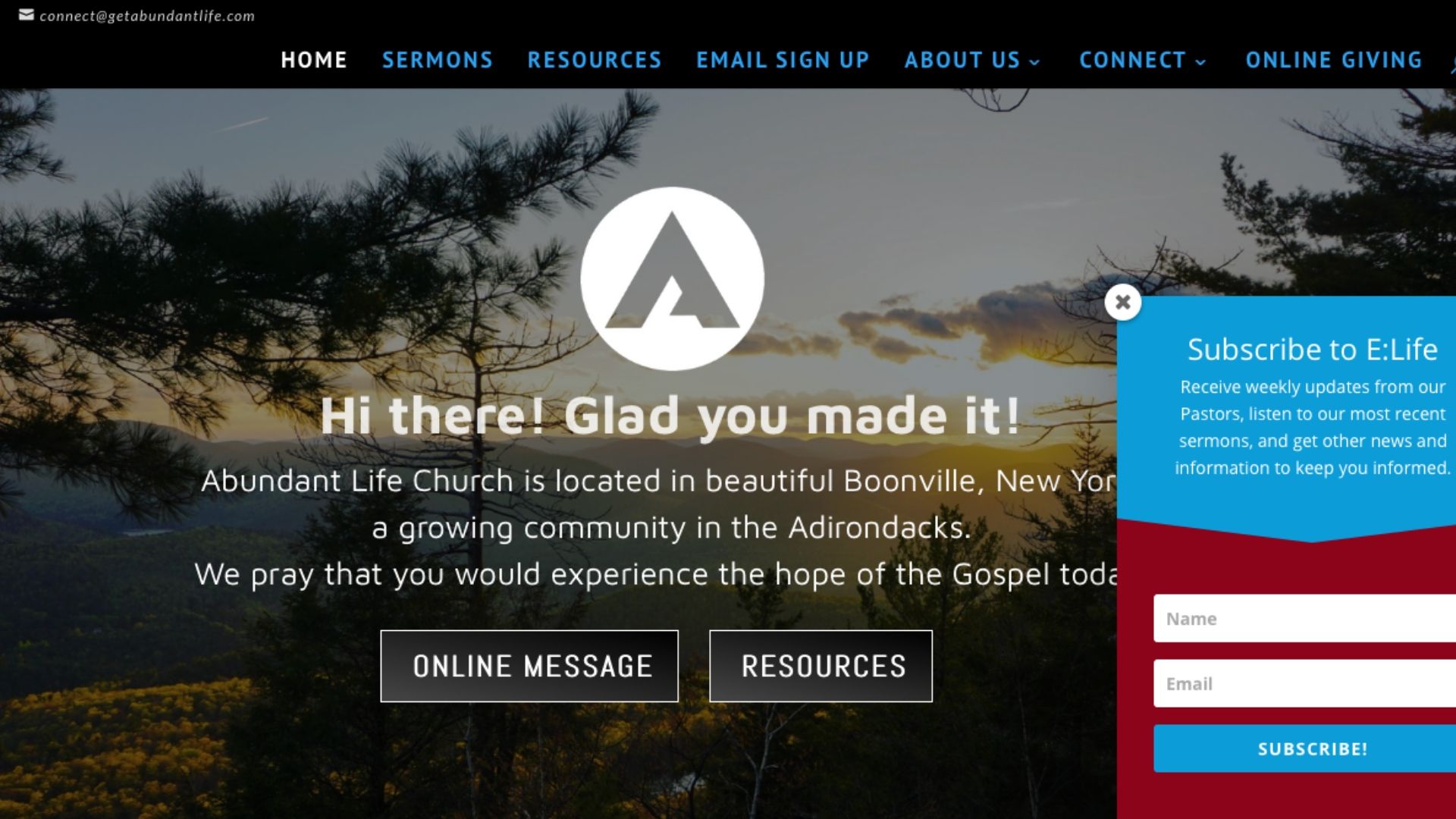
Task: Go to the Sermons page
Action: (438, 60)
